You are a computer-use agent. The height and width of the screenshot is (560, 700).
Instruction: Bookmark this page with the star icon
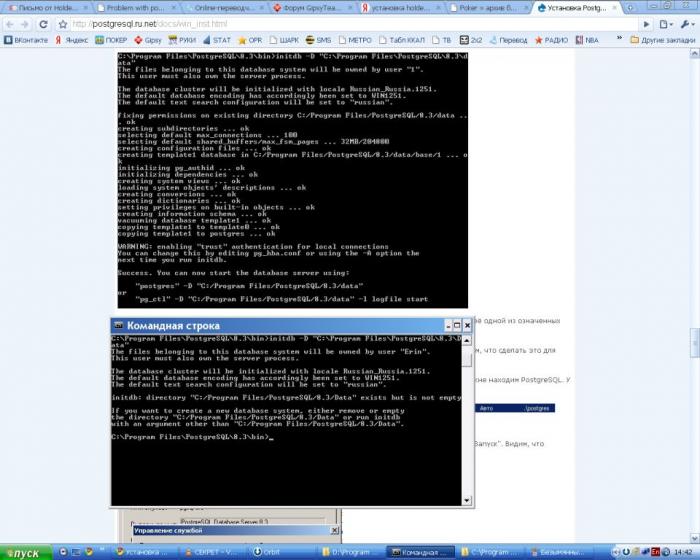coord(63,24)
